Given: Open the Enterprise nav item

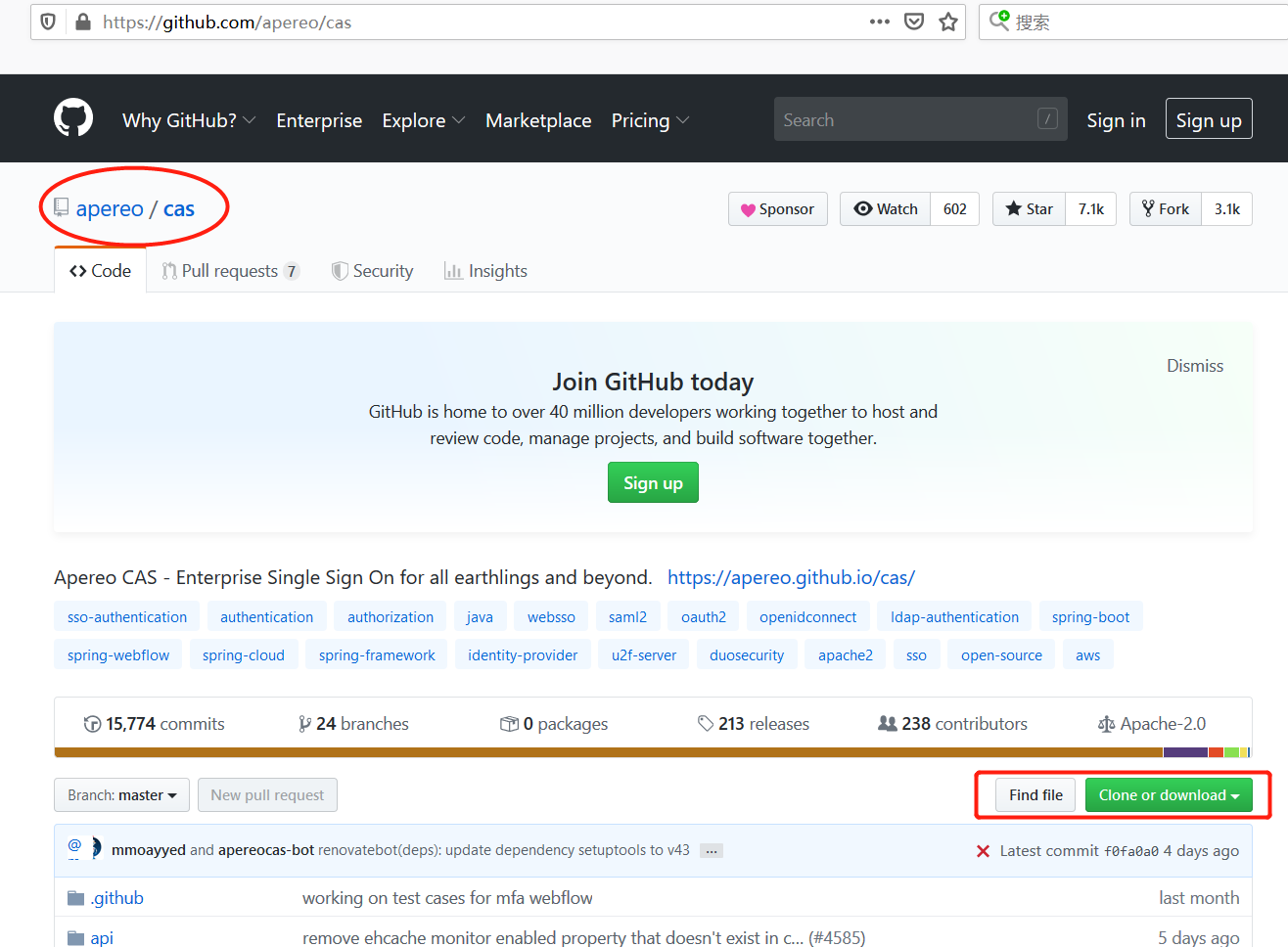Looking at the screenshot, I should coord(319,120).
